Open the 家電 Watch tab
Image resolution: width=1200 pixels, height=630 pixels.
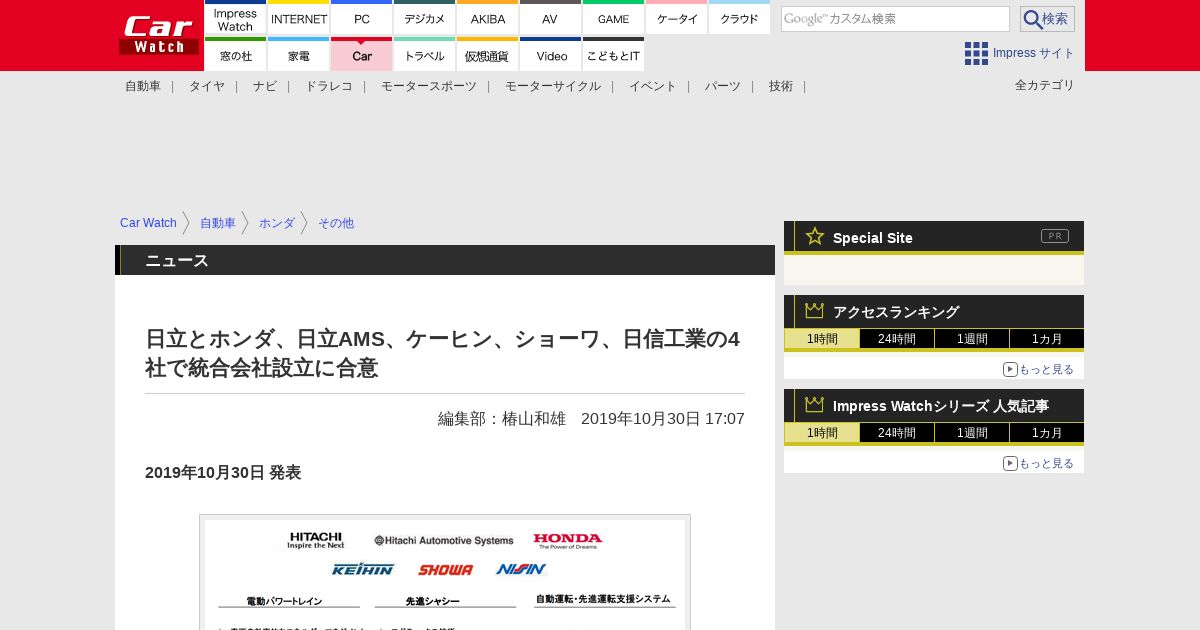(299, 54)
